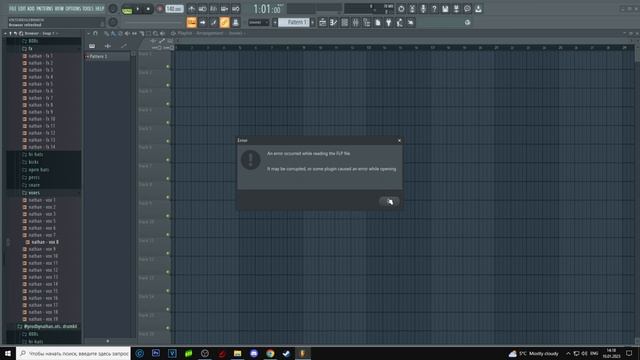Open Chrome from the taskbar

270,353
